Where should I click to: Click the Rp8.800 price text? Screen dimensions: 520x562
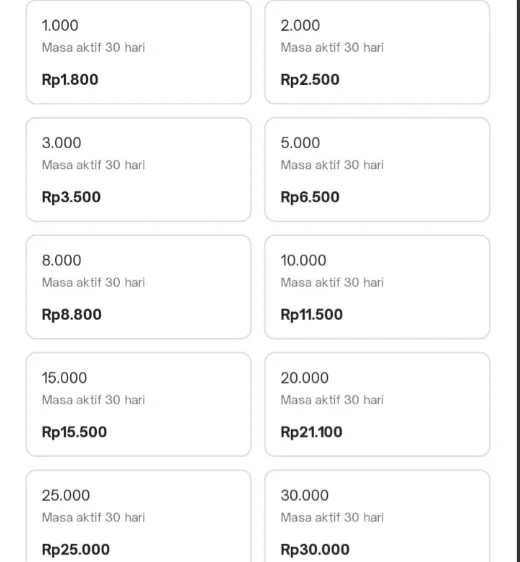tap(72, 315)
